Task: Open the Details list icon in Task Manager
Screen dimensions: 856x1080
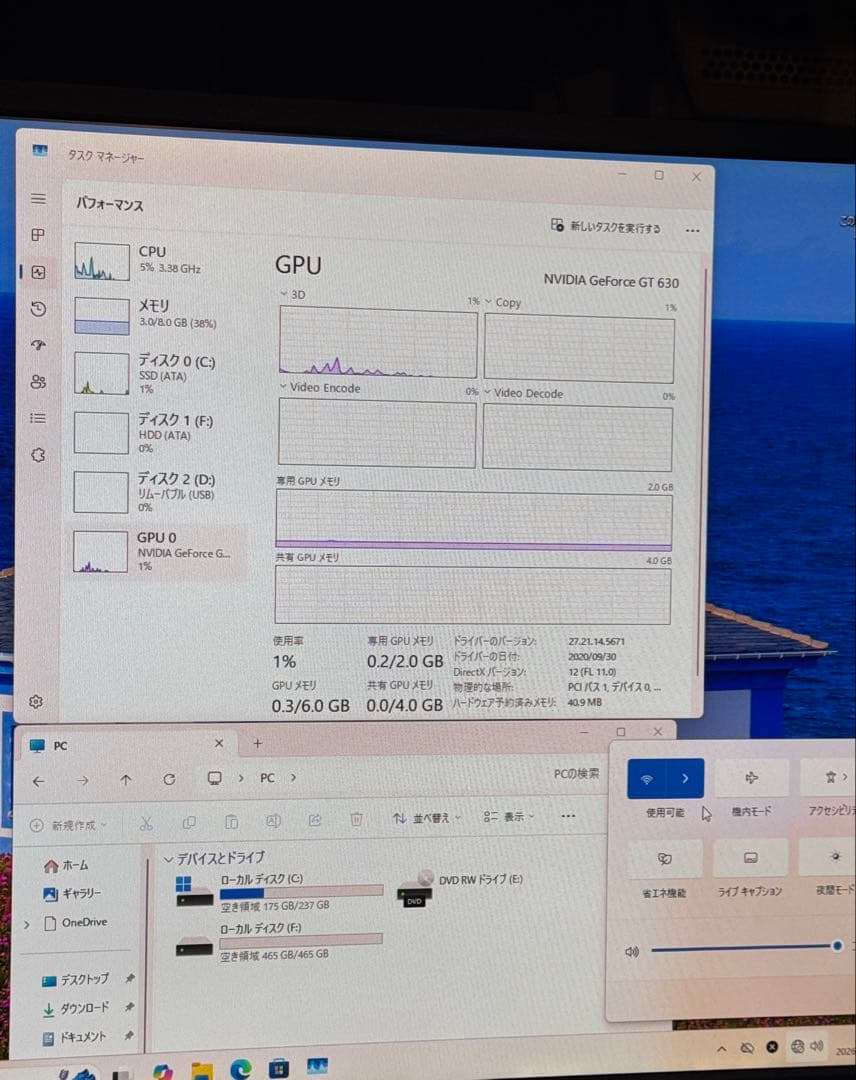Action: point(38,419)
